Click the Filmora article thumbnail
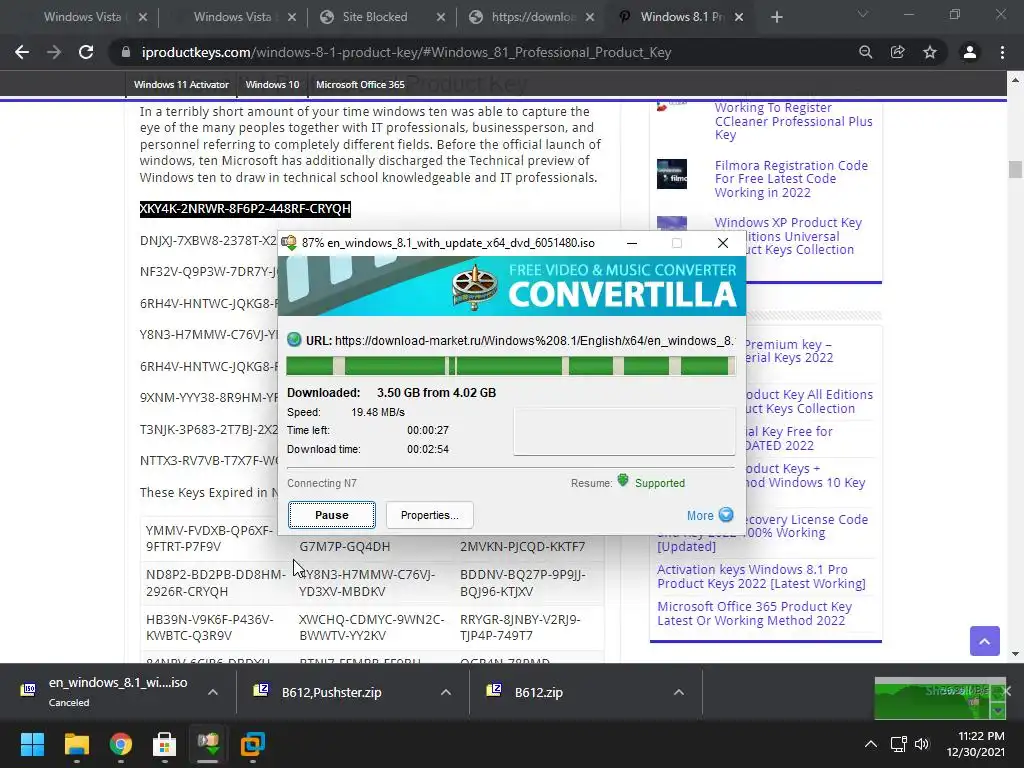 click(x=671, y=174)
